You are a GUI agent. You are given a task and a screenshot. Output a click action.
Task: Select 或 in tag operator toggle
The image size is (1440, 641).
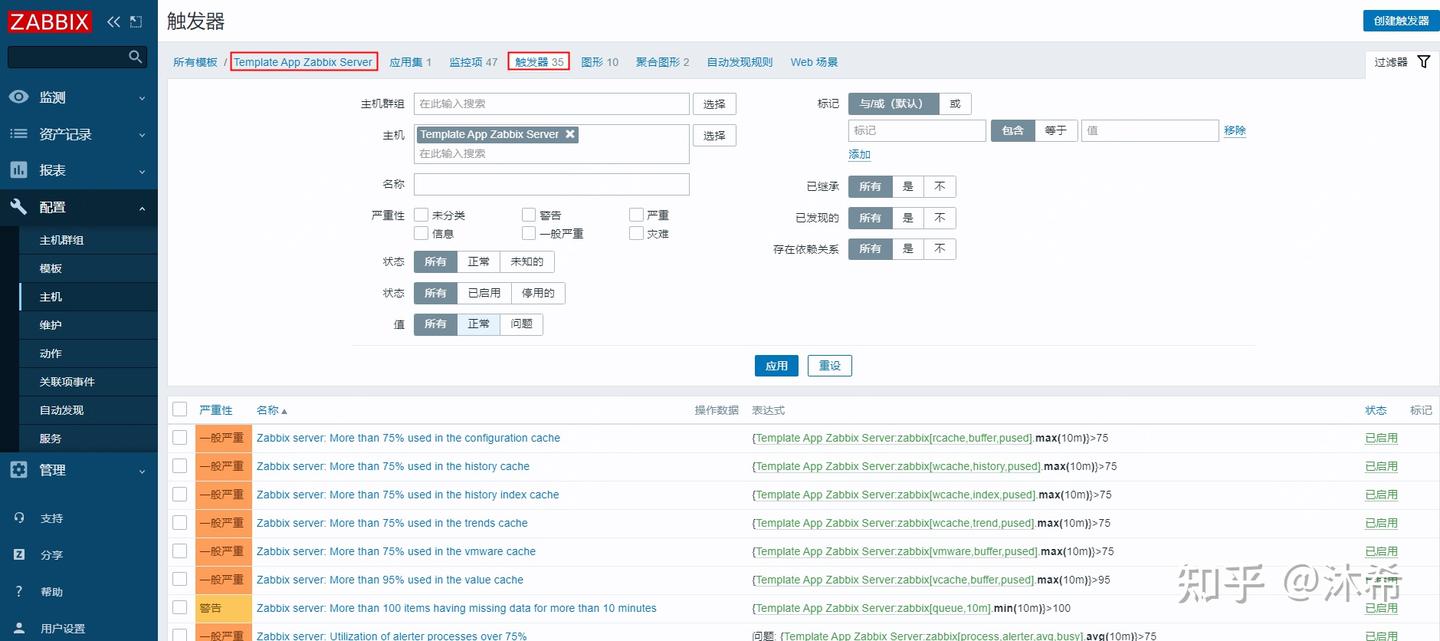tap(955, 103)
